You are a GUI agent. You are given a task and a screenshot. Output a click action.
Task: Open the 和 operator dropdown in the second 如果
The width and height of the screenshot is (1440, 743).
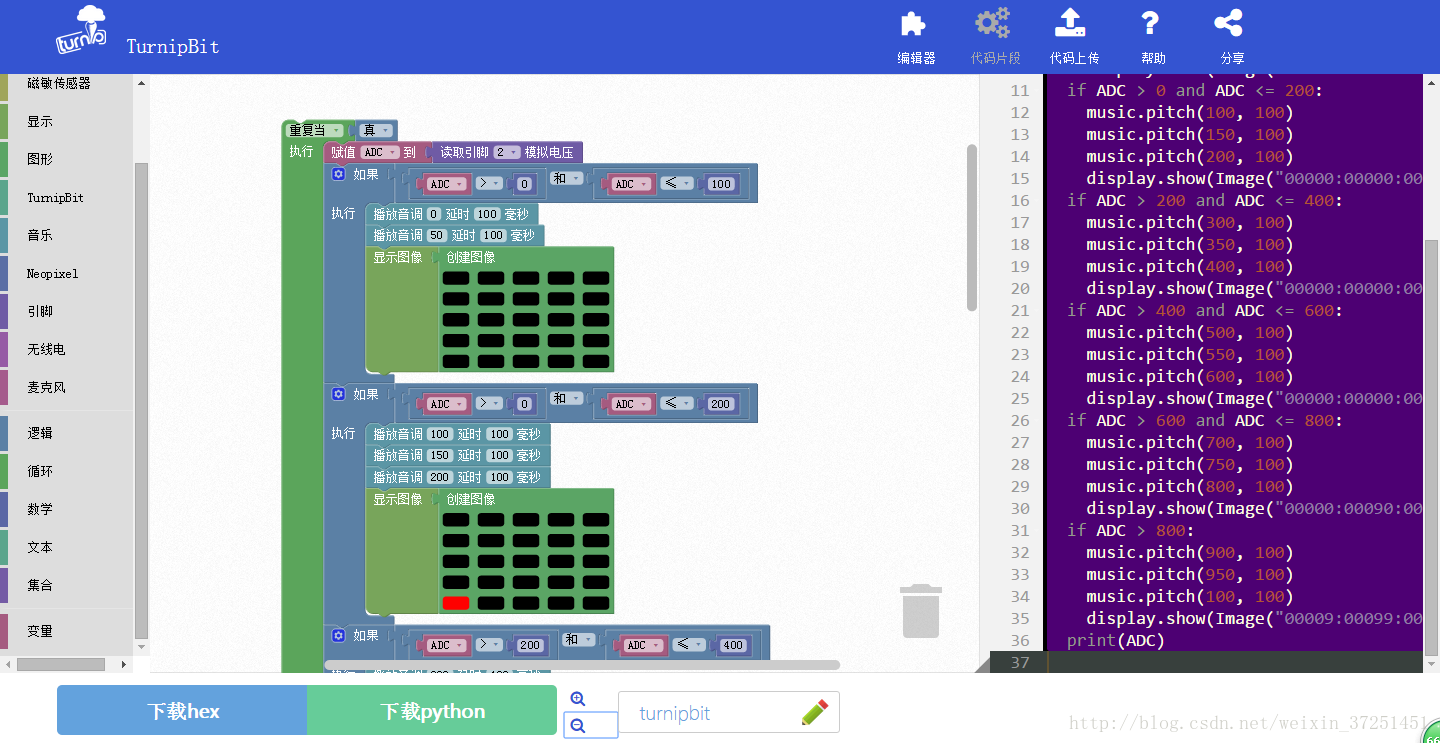point(566,399)
